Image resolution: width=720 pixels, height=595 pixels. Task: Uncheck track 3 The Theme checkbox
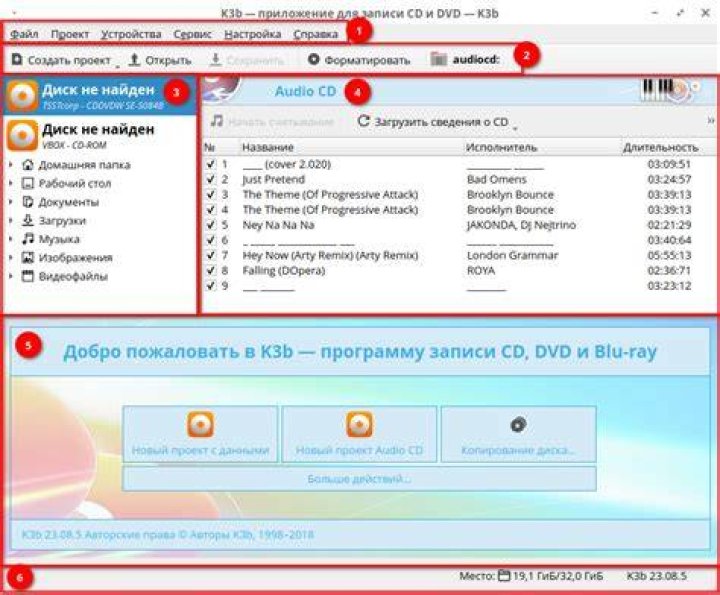tap(210, 194)
